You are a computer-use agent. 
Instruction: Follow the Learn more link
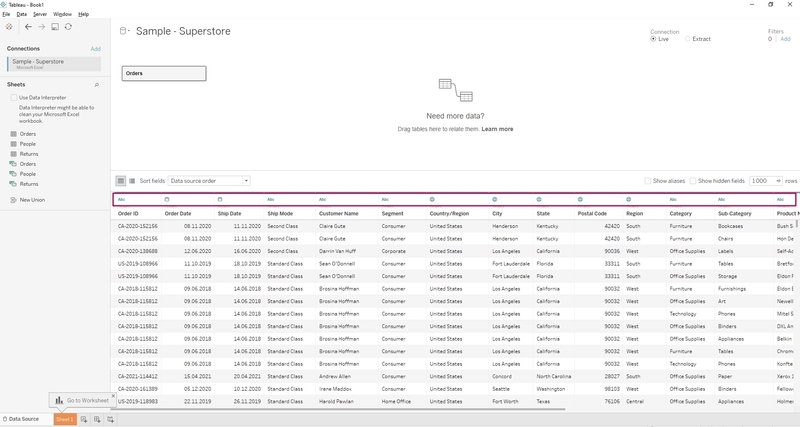tap(497, 129)
